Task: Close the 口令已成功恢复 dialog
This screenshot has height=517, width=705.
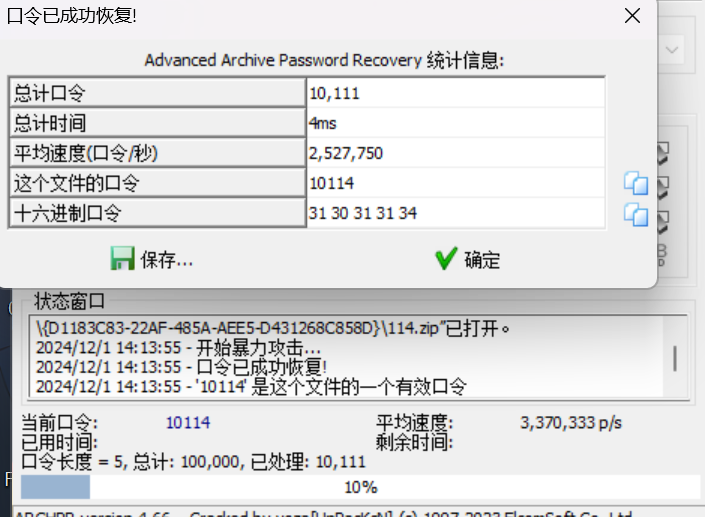Action: (x=632, y=16)
